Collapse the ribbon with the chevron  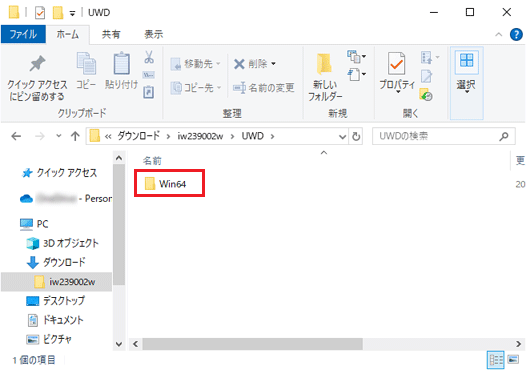499,35
